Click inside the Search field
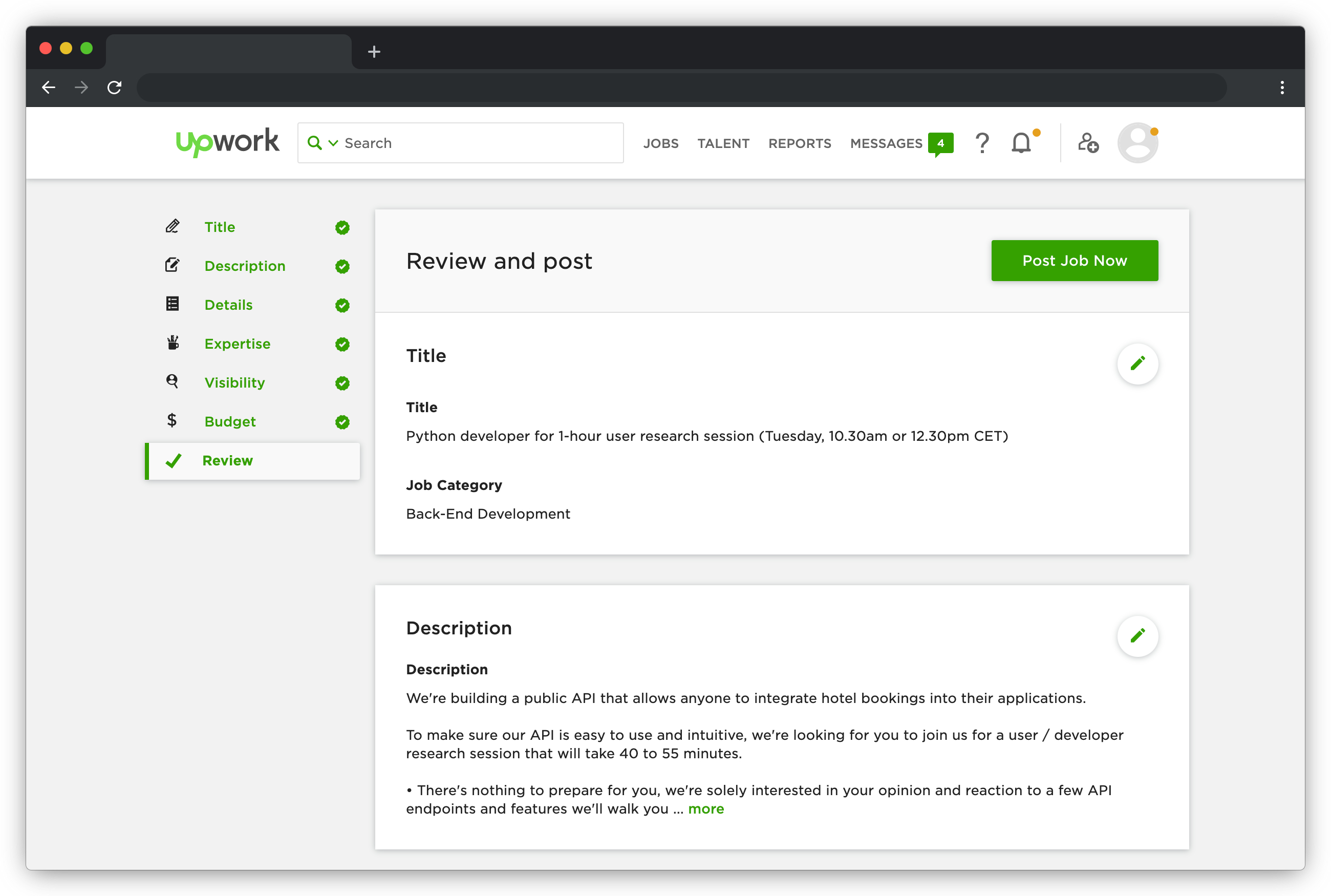The width and height of the screenshot is (1331, 896). coord(457,143)
